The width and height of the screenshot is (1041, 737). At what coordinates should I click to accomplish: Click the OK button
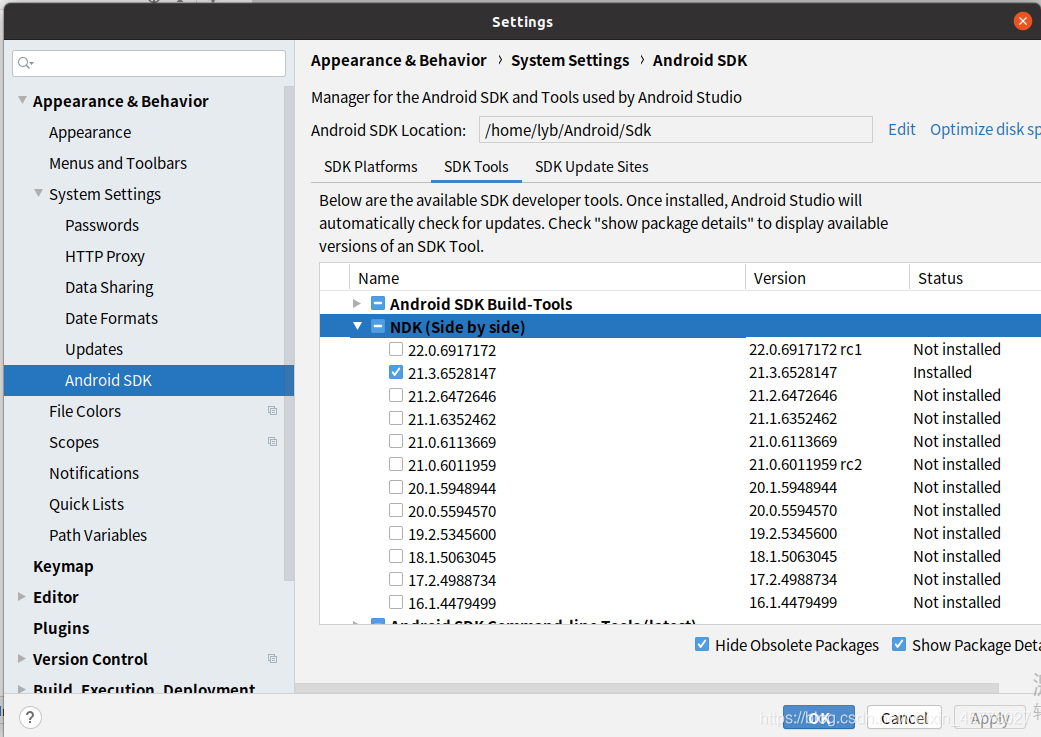pos(819,718)
